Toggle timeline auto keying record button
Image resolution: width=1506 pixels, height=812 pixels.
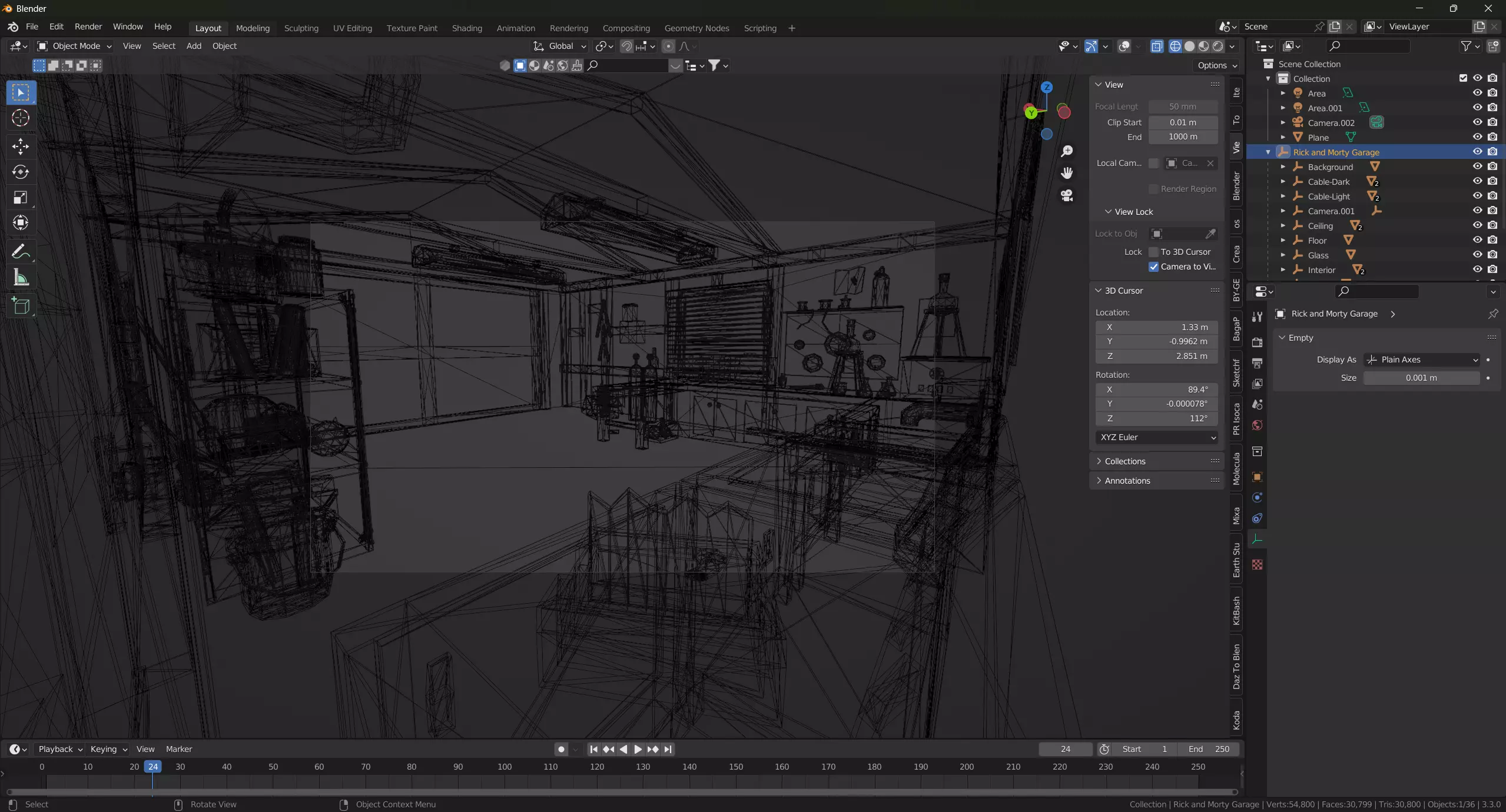click(x=561, y=749)
